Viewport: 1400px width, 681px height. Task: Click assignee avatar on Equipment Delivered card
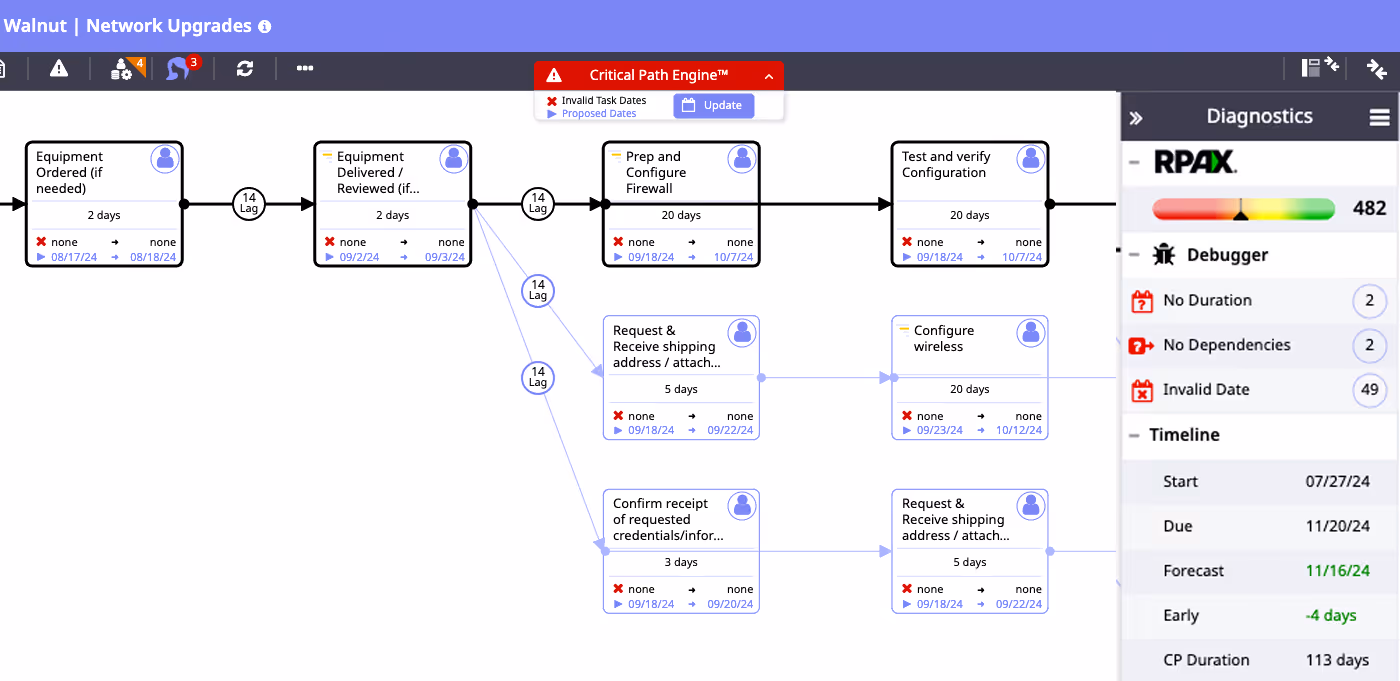point(454,158)
